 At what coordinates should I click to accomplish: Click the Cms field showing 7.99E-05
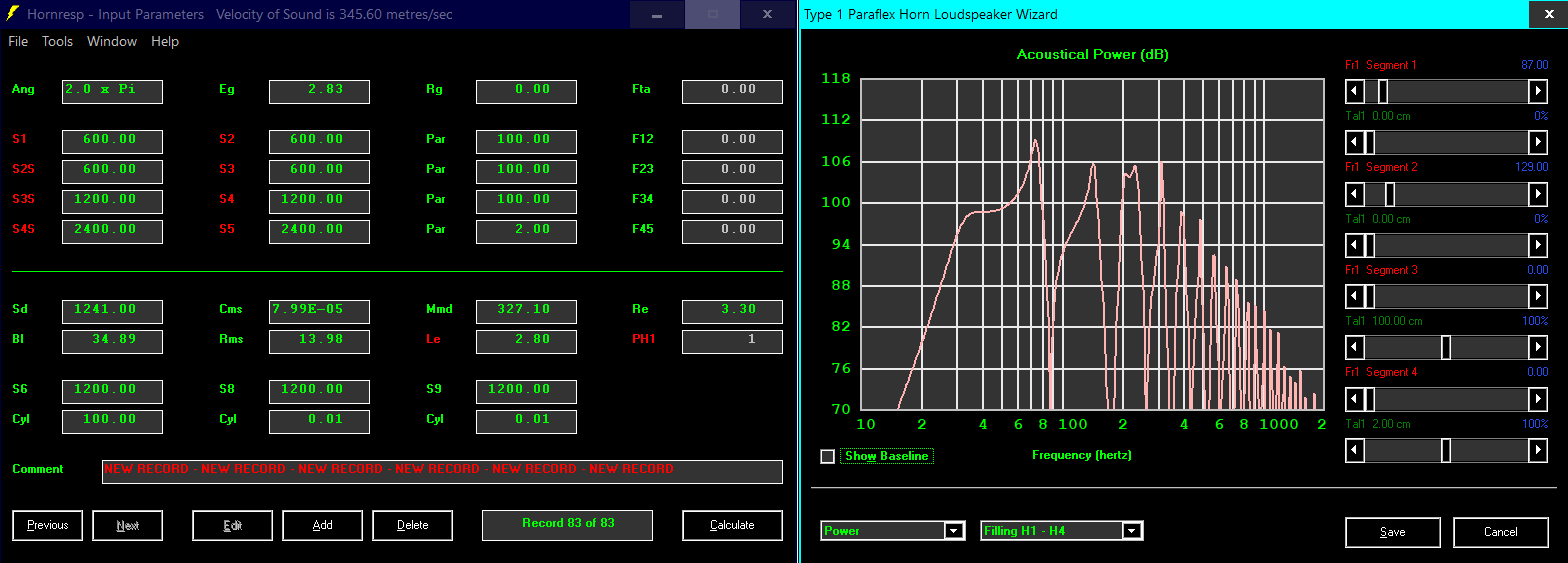(x=319, y=312)
